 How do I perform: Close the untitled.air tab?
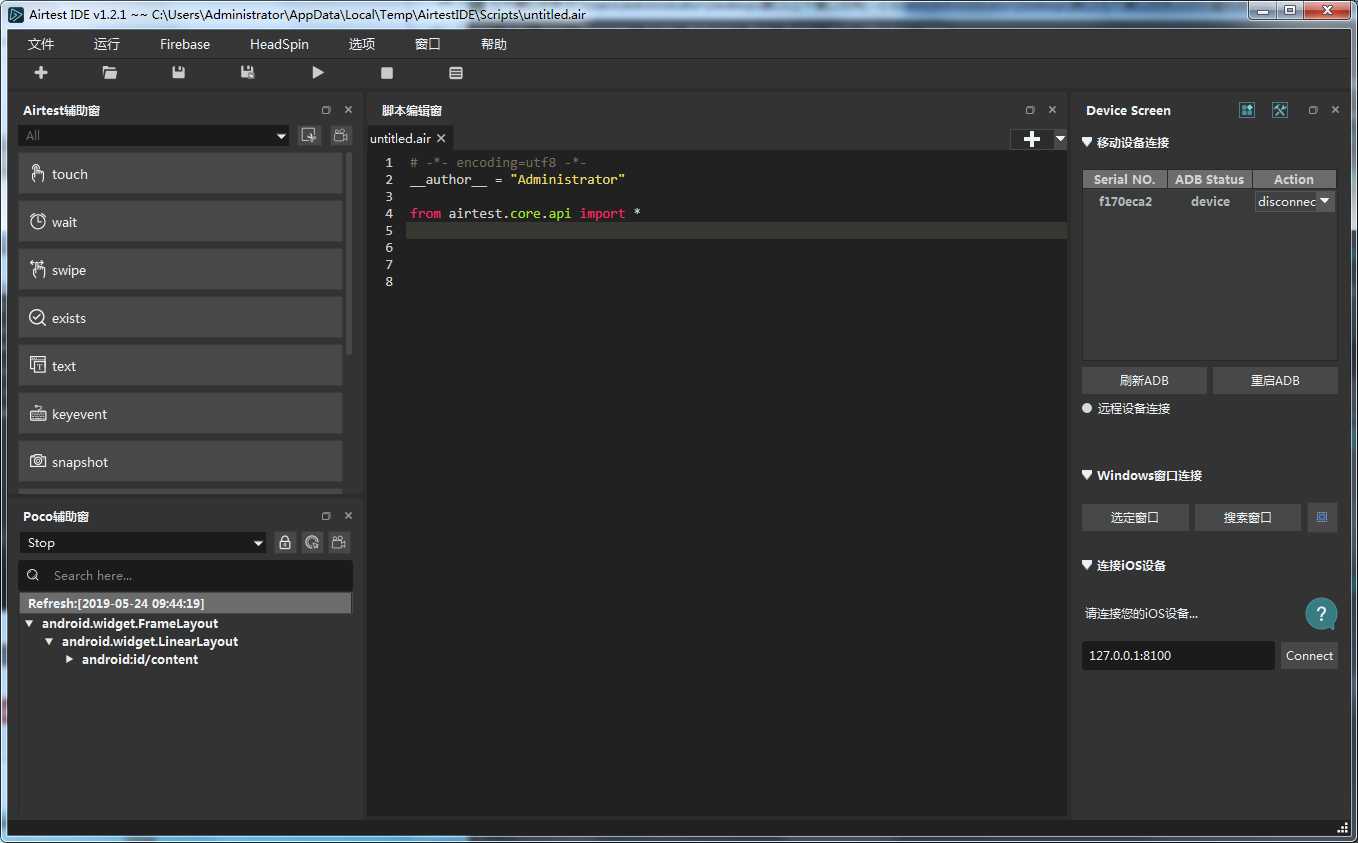441,138
